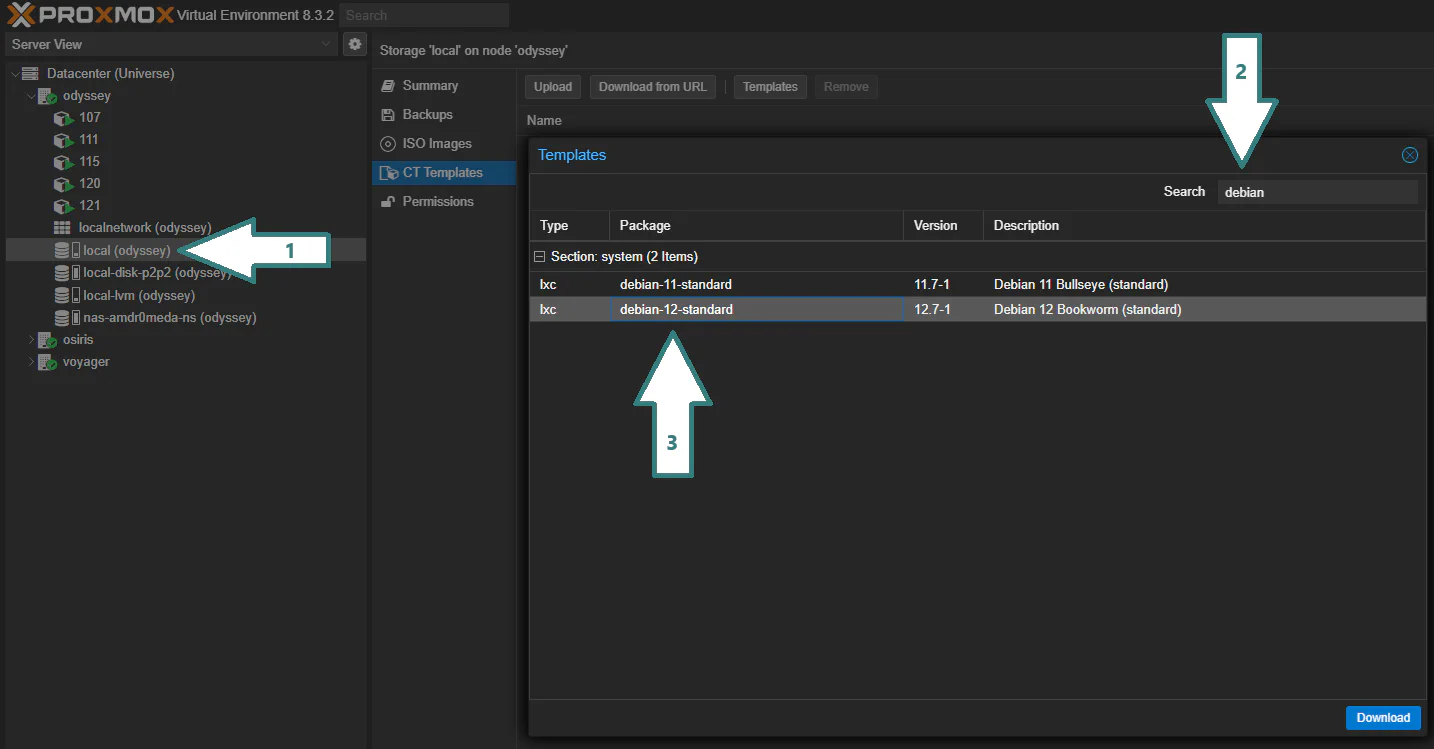Screen dimensions: 1434x749
Task: Expand the osiris node
Action: (31, 340)
